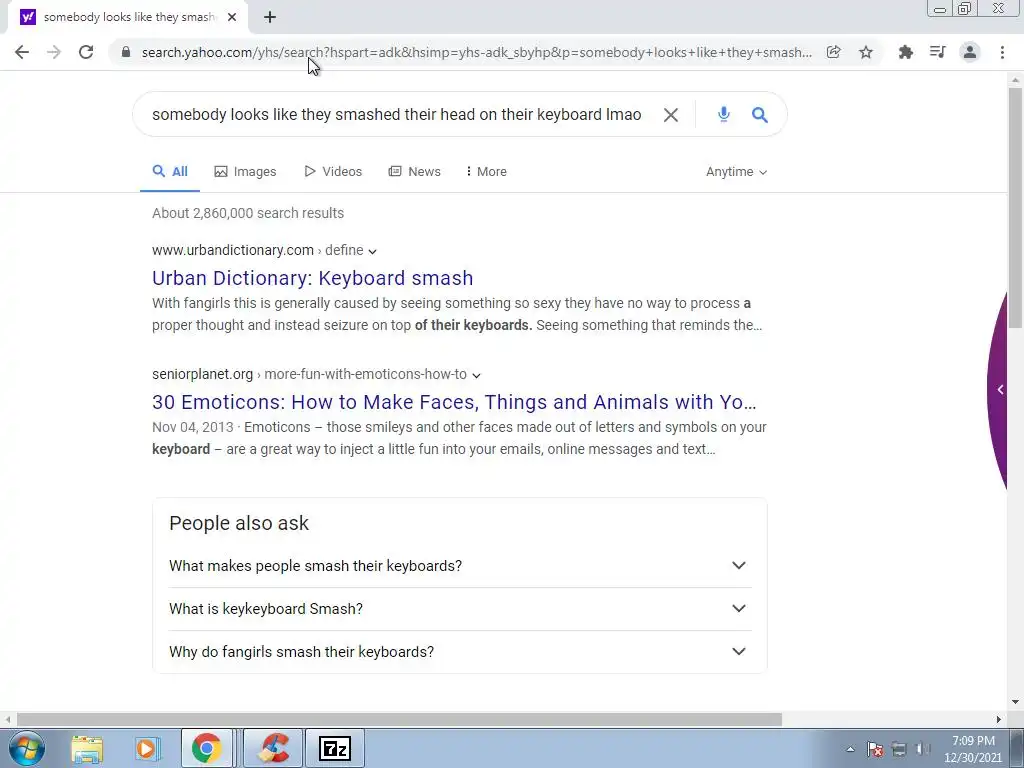Reload the page with the refresh icon
This screenshot has width=1024, height=768.
click(x=86, y=52)
